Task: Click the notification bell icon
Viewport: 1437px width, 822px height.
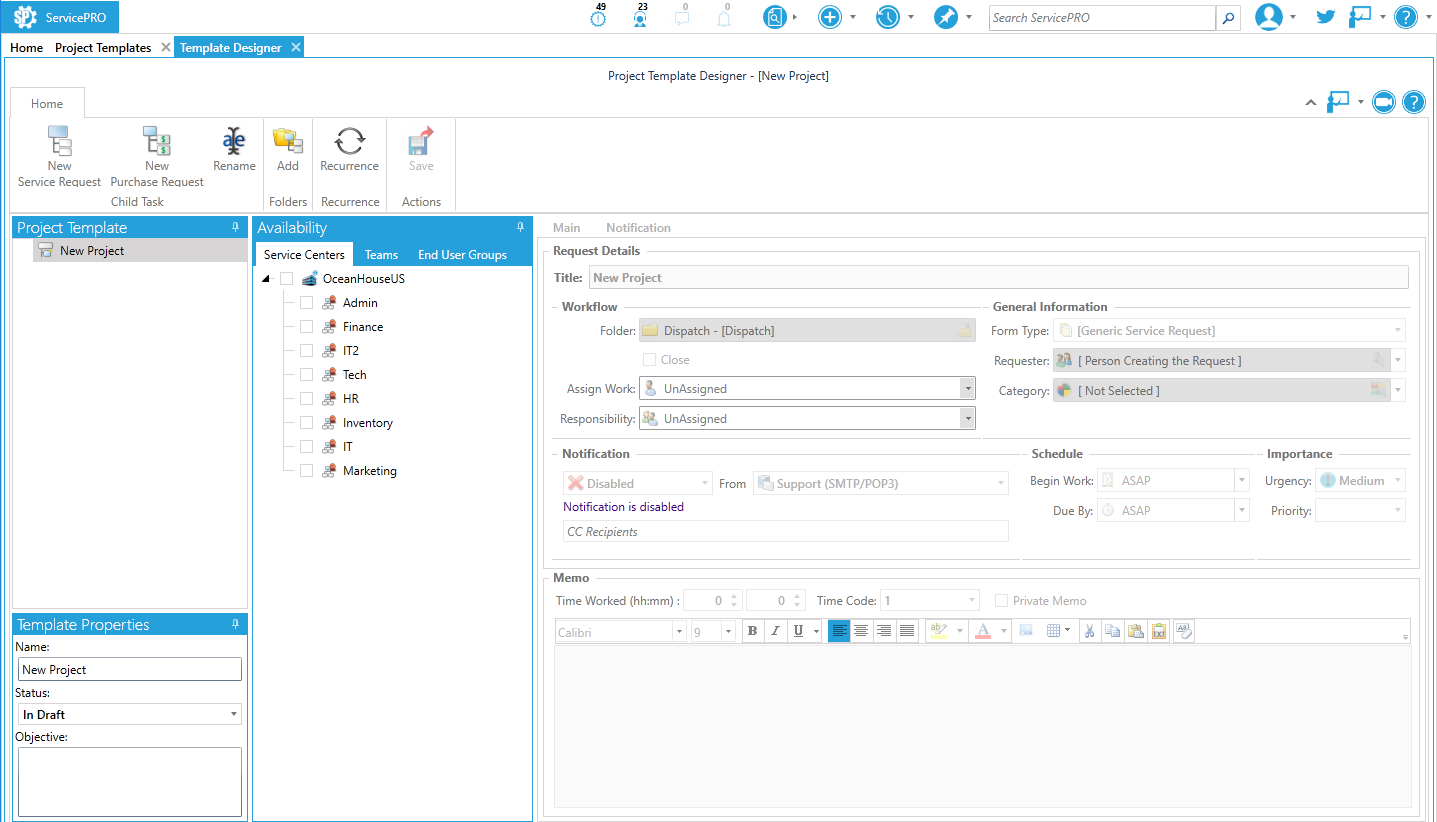Action: coord(724,16)
